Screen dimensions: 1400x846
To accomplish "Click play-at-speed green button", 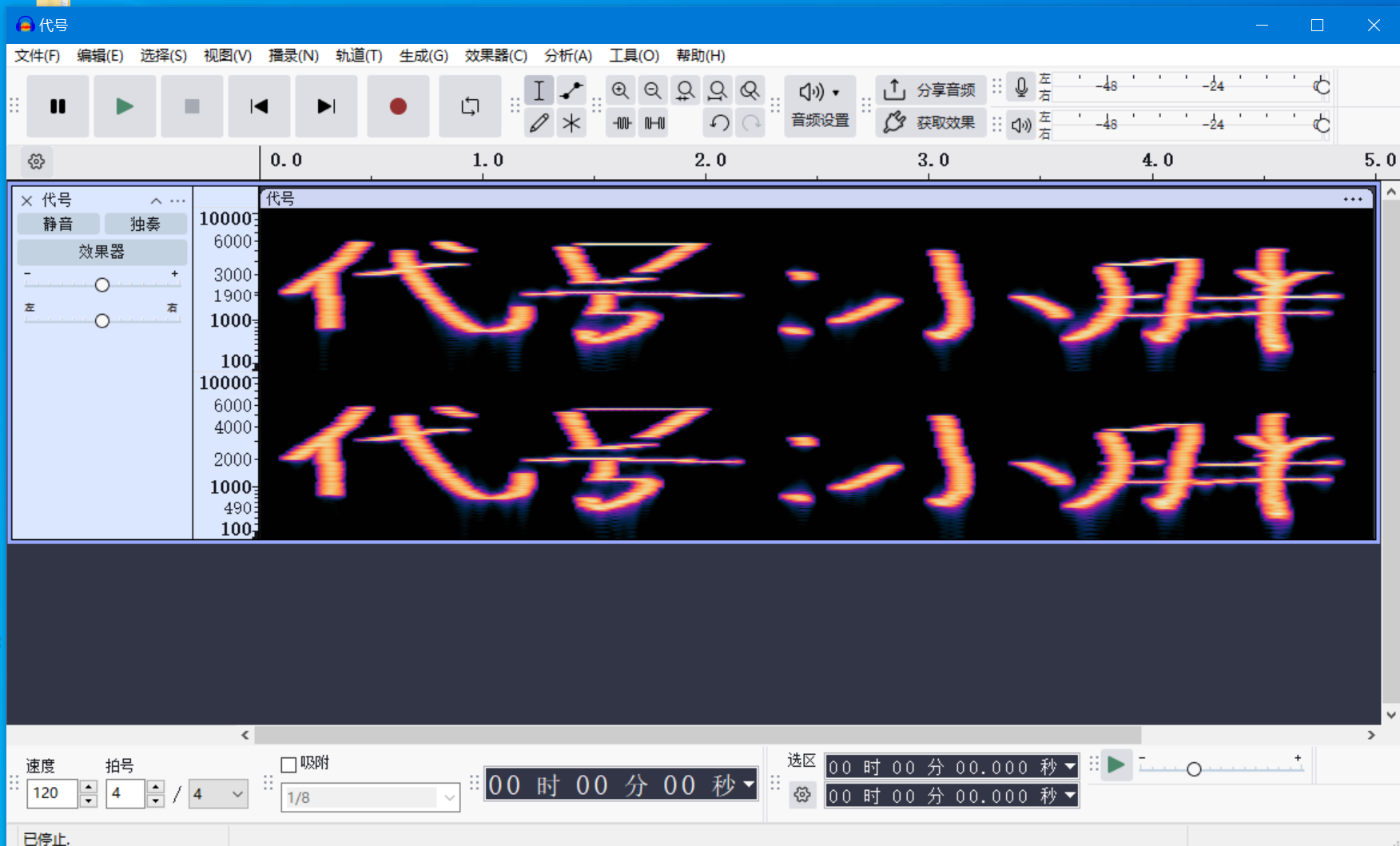I will tap(1116, 765).
